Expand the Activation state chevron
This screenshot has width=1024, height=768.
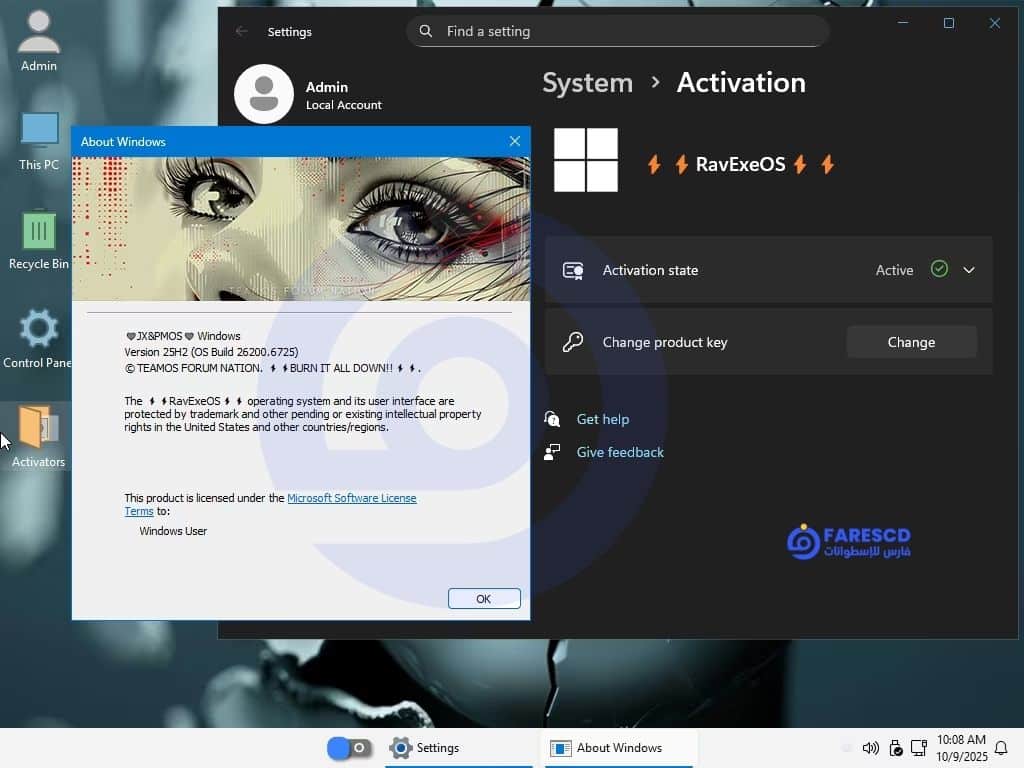968,270
